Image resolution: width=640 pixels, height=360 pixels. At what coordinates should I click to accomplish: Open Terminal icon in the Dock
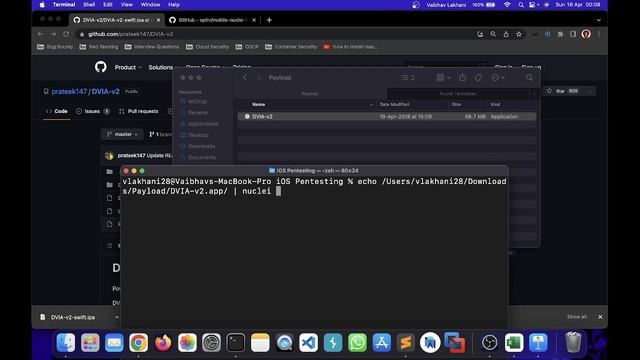pyautogui.click(x=236, y=342)
